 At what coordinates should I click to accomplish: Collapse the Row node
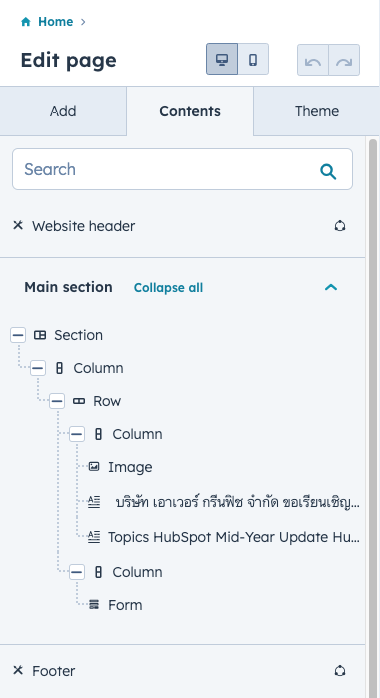point(57,401)
